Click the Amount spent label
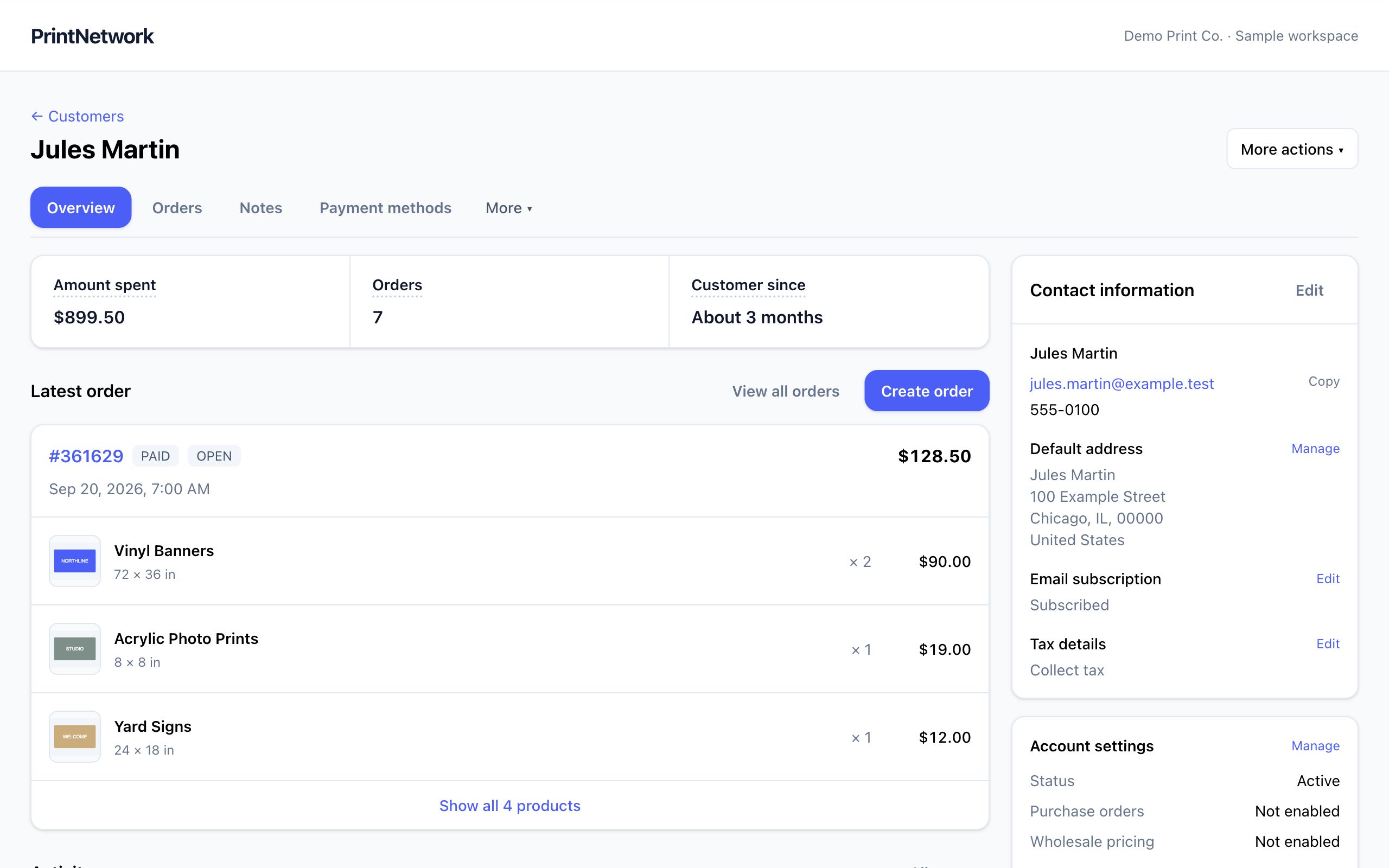Image resolution: width=1389 pixels, height=868 pixels. coord(105,285)
